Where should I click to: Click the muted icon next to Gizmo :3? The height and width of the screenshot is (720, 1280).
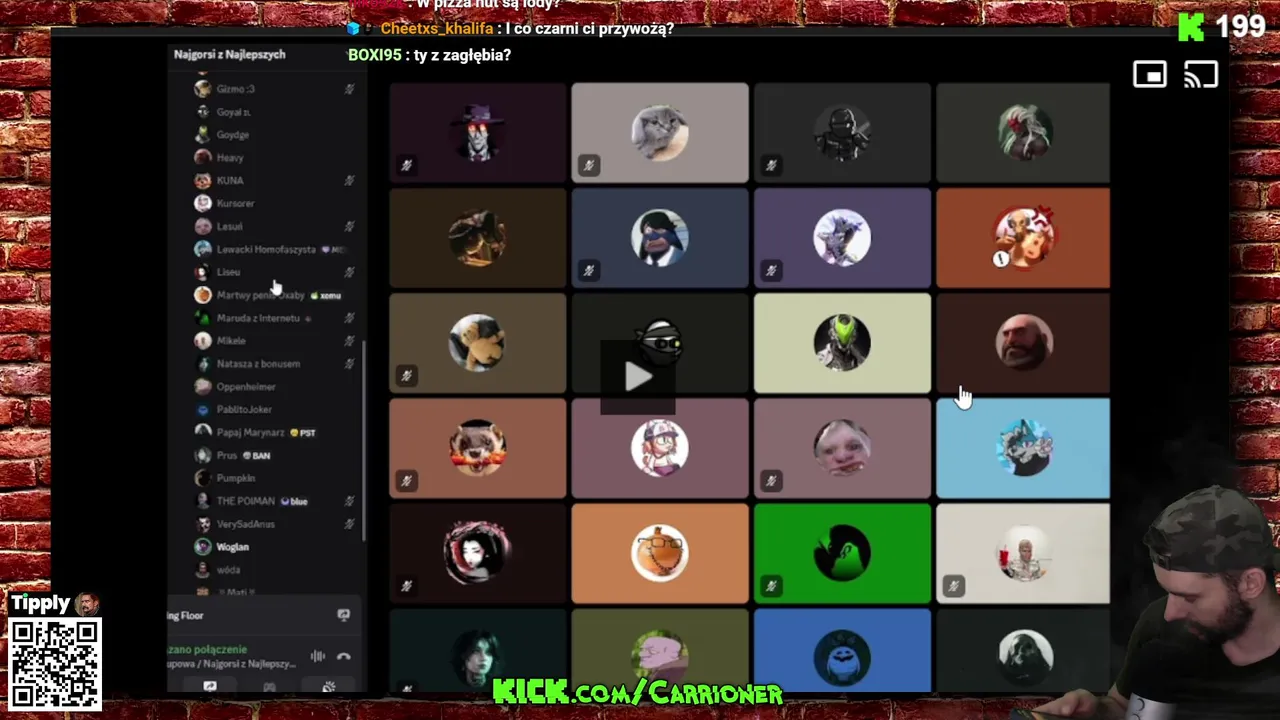point(349,89)
